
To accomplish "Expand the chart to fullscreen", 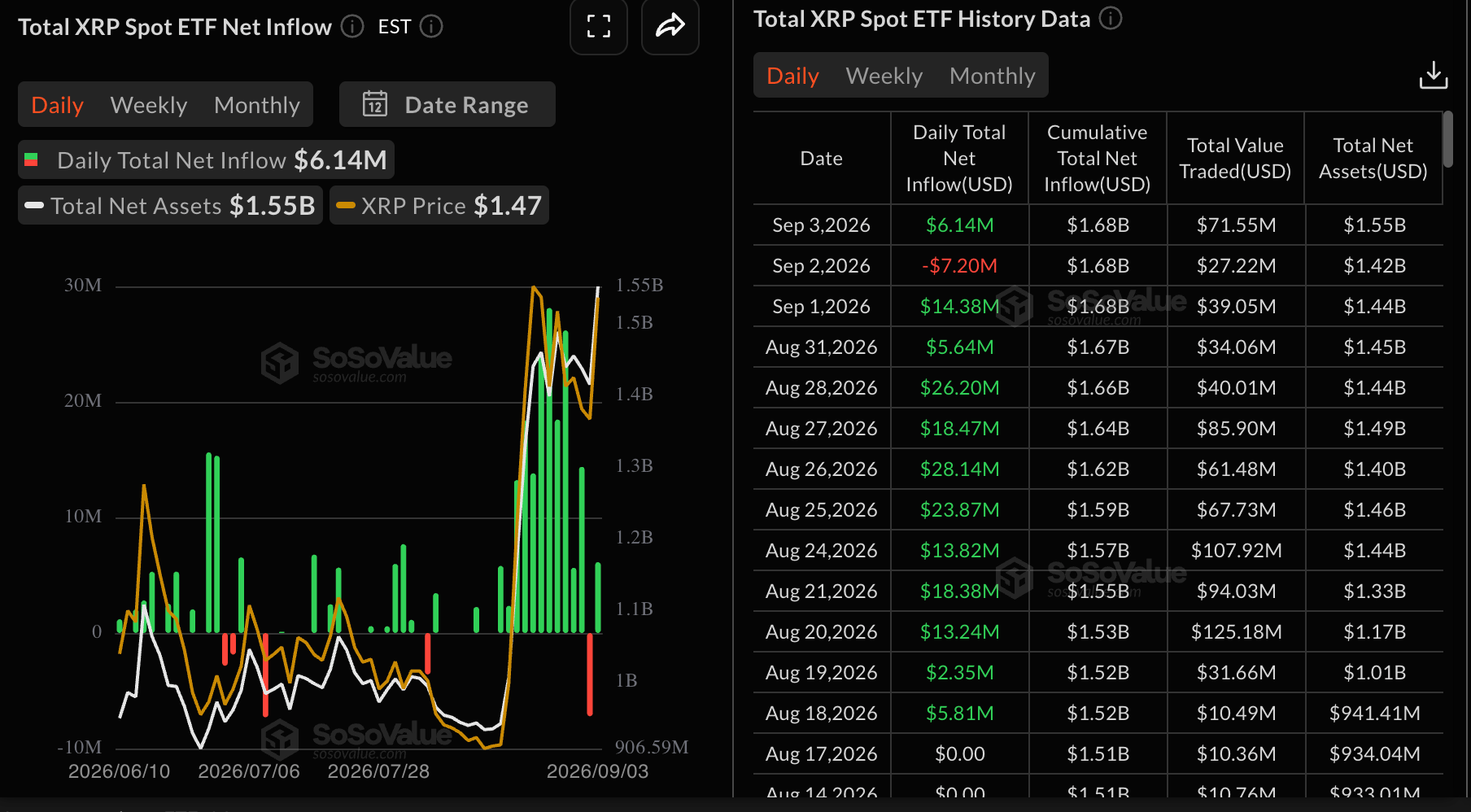I will click(x=599, y=26).
